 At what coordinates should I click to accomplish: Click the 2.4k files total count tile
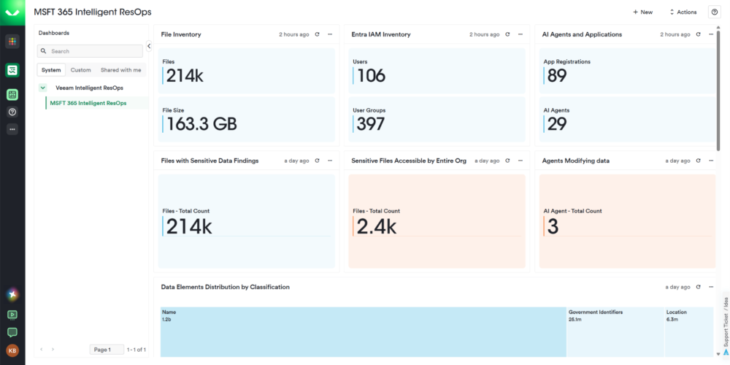tap(437, 221)
